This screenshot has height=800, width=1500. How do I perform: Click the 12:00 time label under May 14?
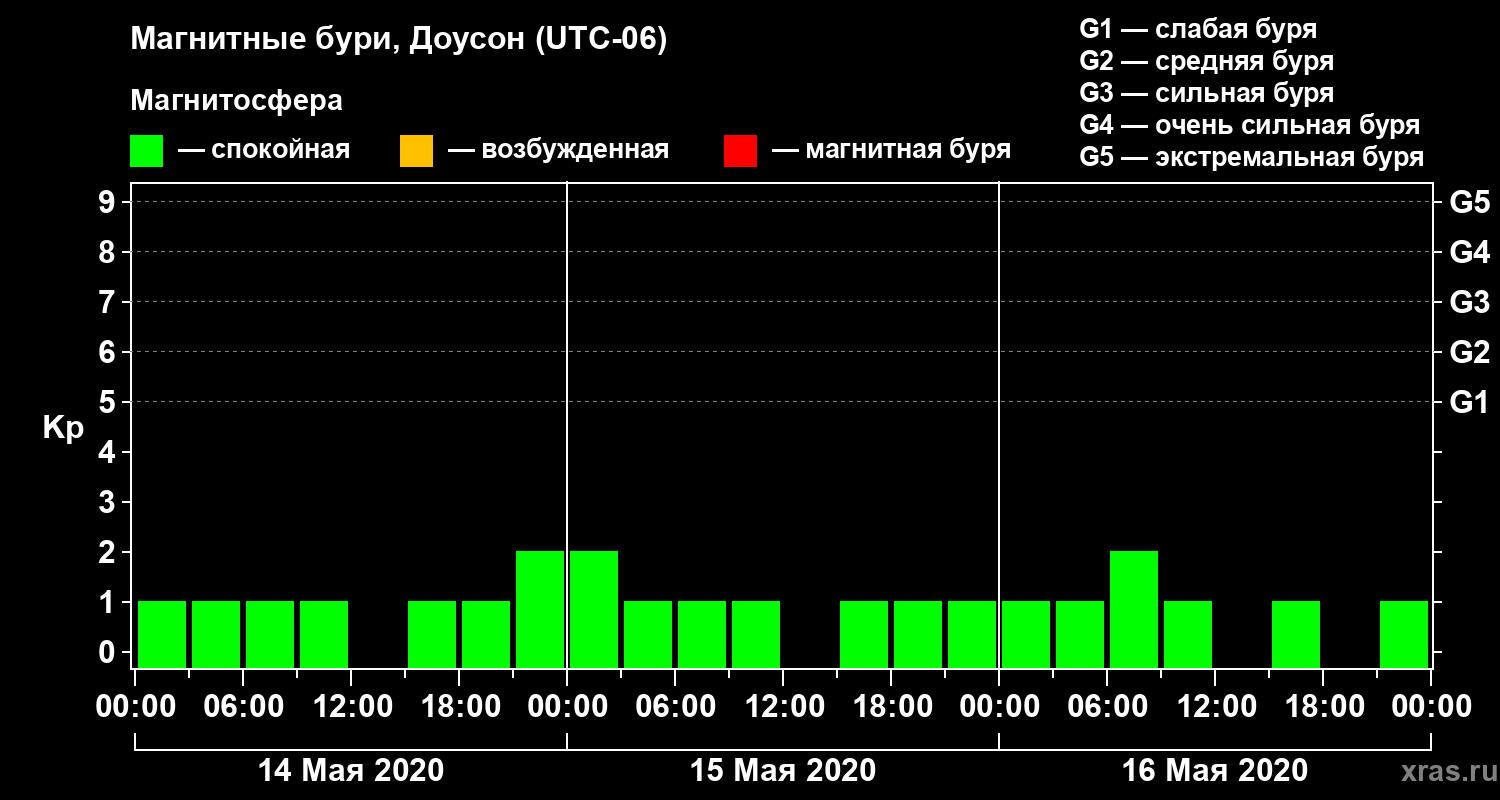point(351,706)
